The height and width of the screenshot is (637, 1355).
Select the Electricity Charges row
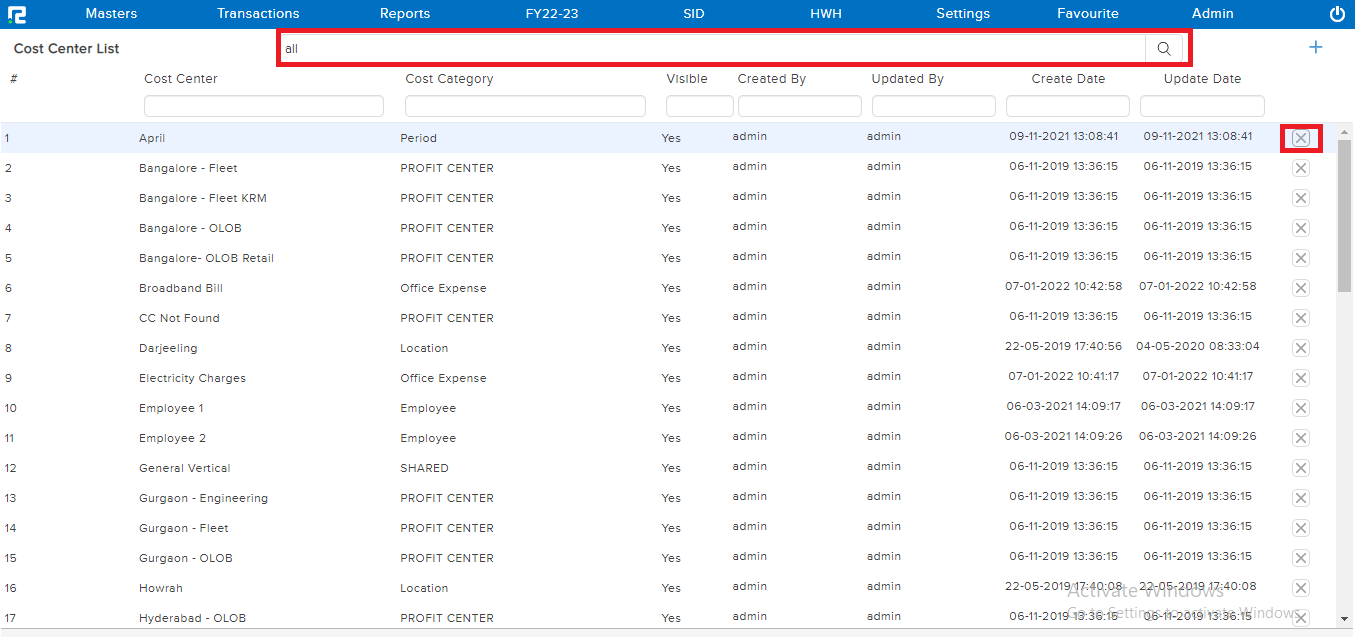(192, 378)
